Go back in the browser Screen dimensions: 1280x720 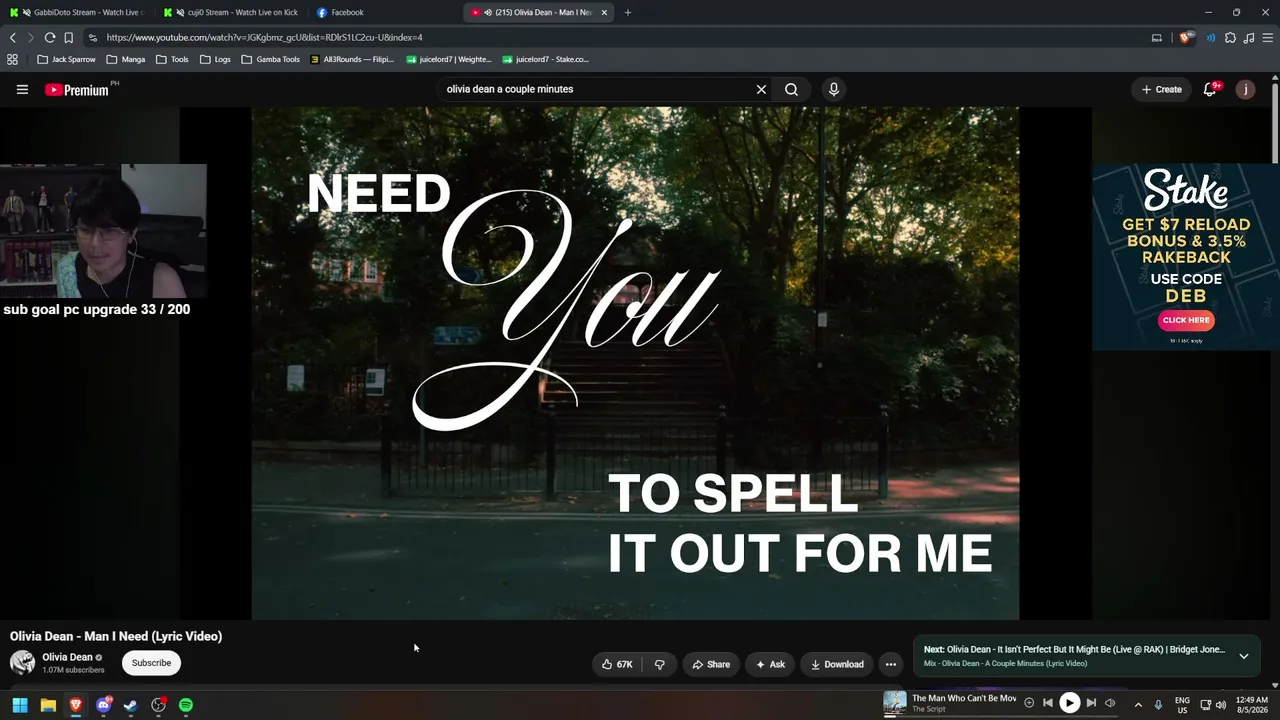coord(12,37)
